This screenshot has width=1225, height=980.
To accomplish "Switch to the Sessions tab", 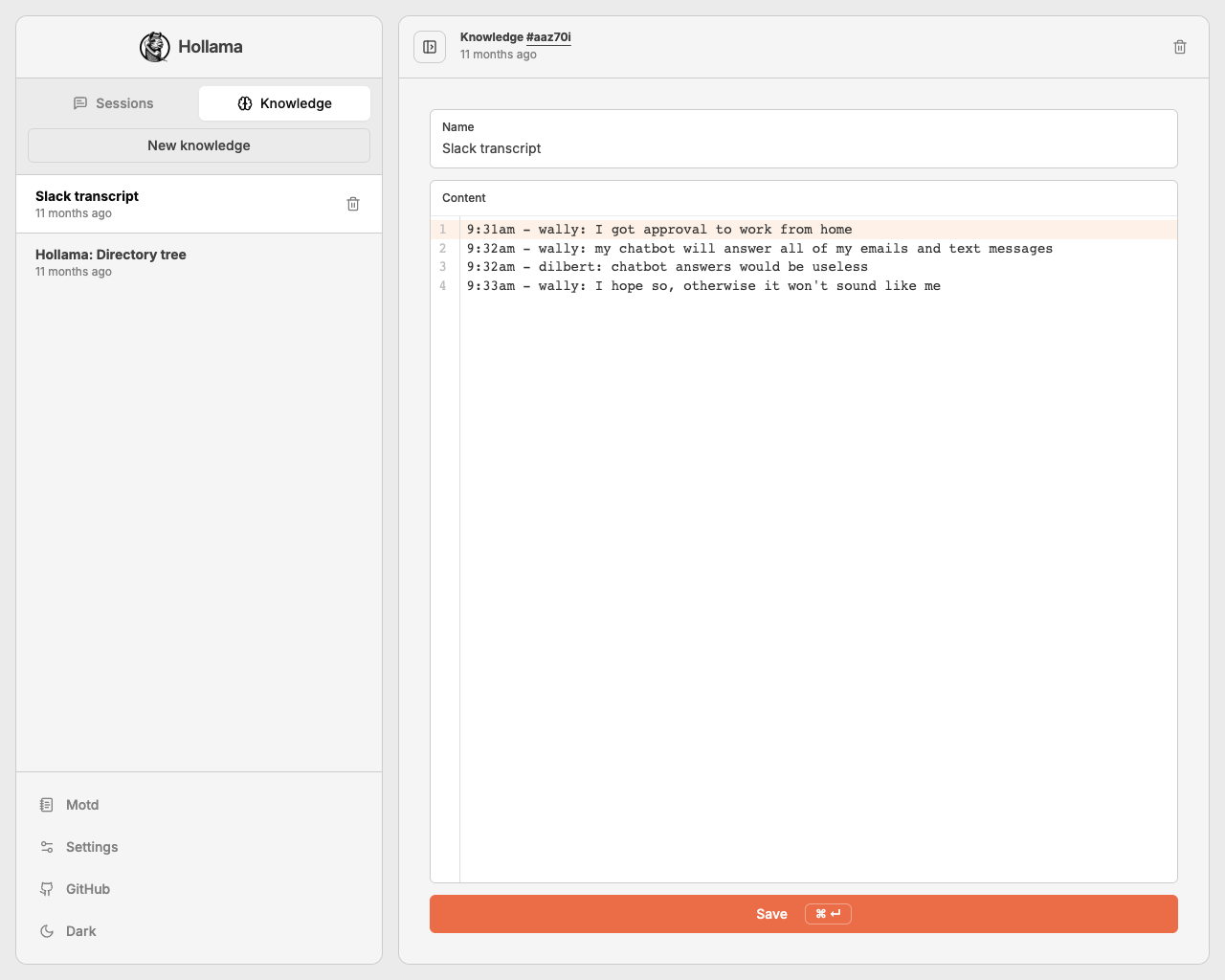I will [x=114, y=103].
